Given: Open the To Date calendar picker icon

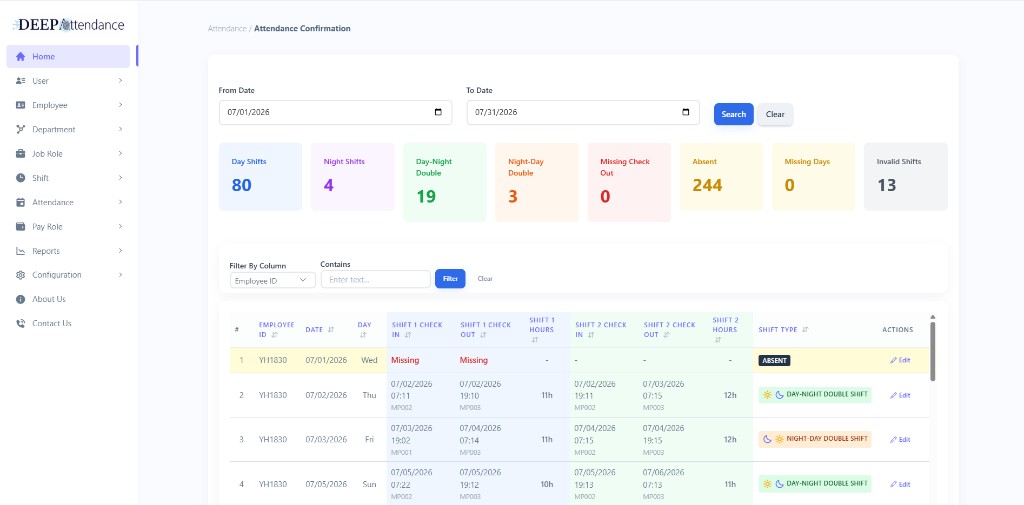Looking at the screenshot, I should tap(686, 112).
